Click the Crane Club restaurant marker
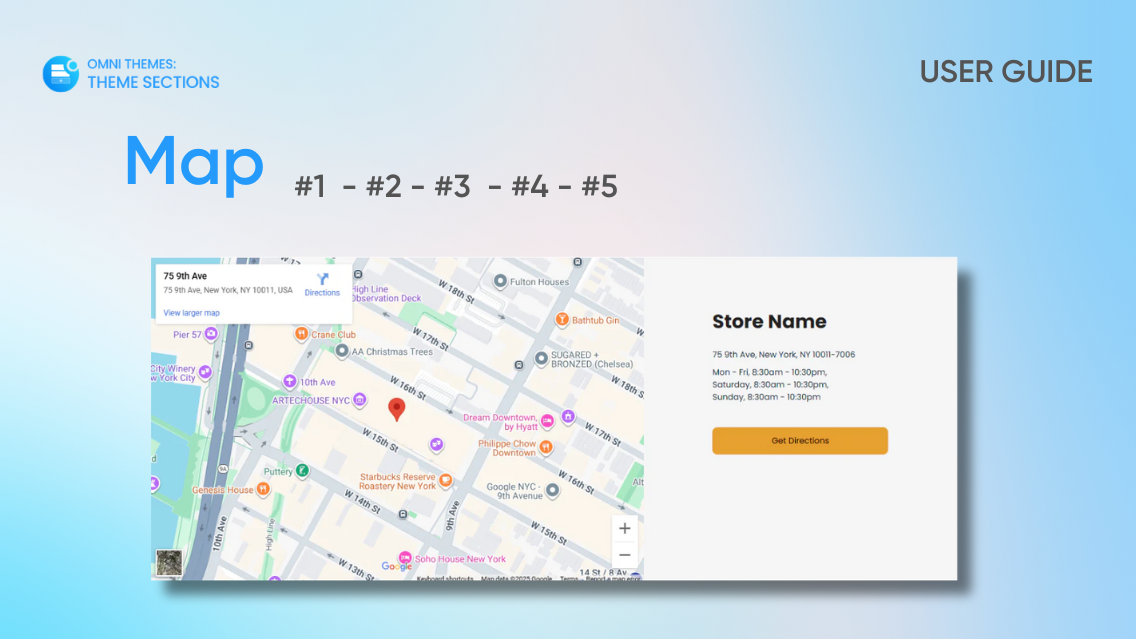Screen dimensions: 1136x639 click(301, 334)
